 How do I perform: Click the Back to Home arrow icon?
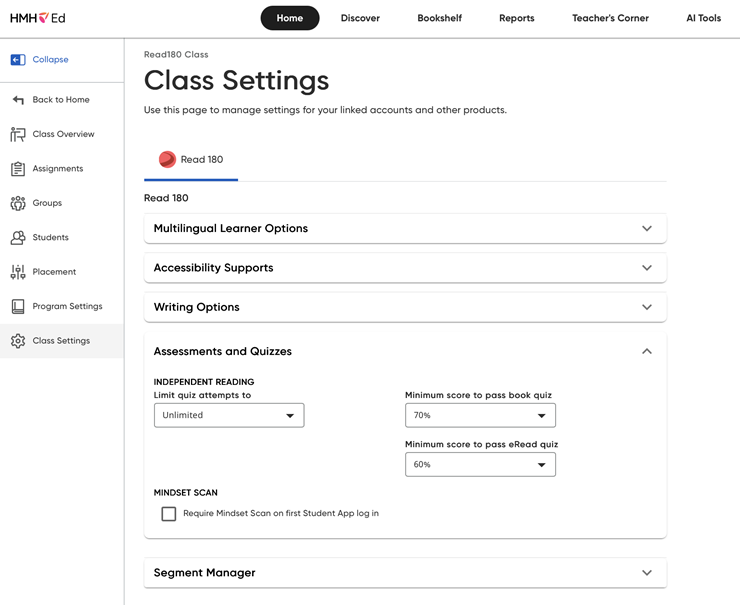click(18, 100)
